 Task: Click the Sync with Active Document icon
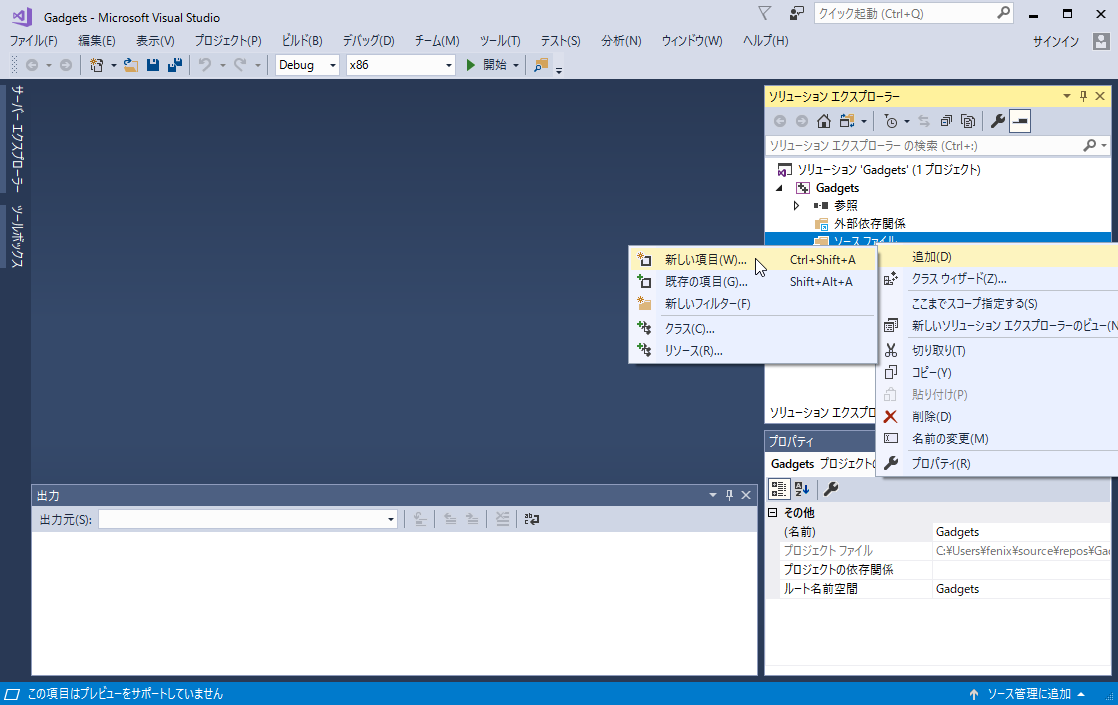click(924, 121)
